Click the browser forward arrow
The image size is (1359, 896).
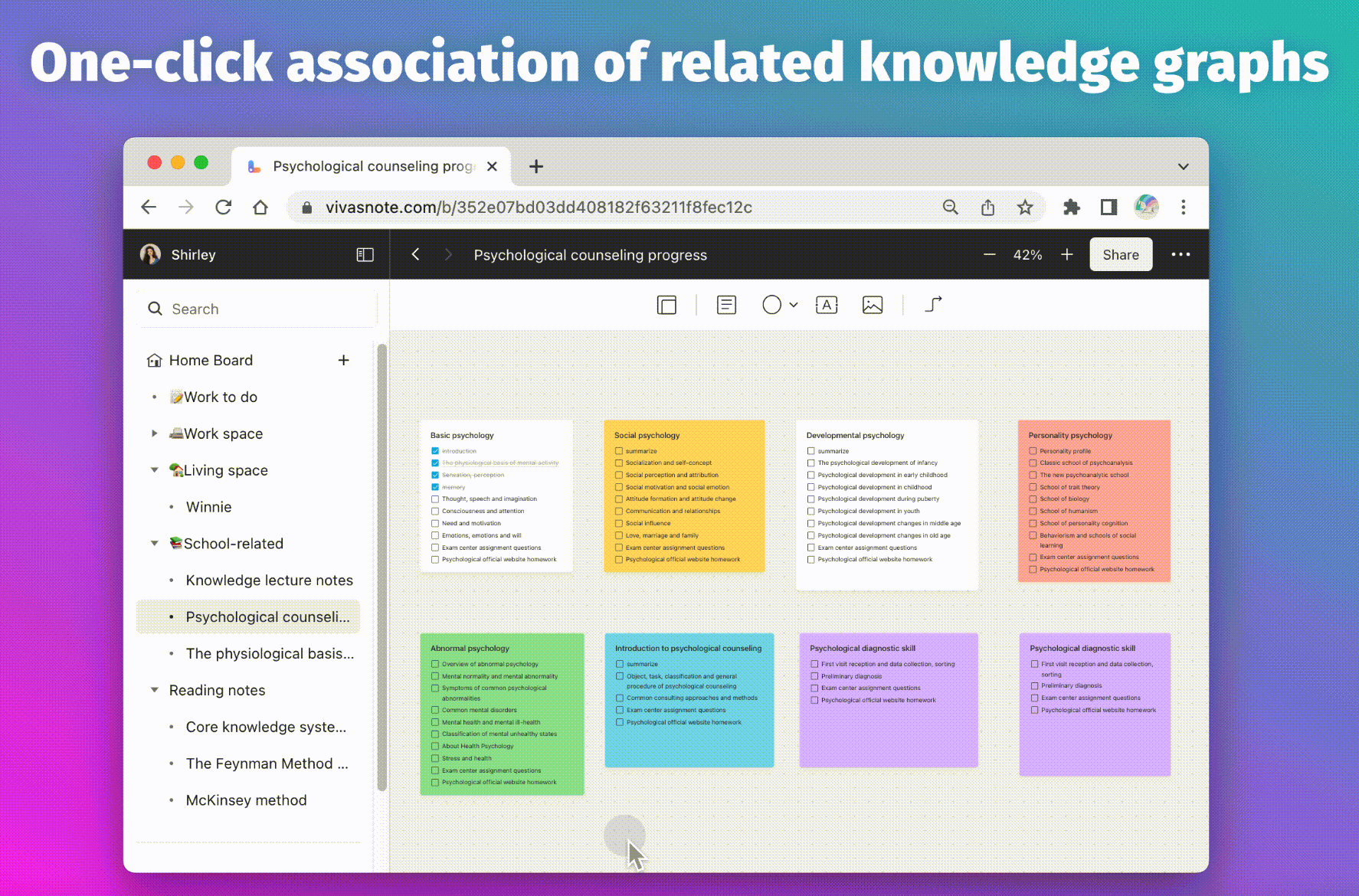[x=186, y=207]
